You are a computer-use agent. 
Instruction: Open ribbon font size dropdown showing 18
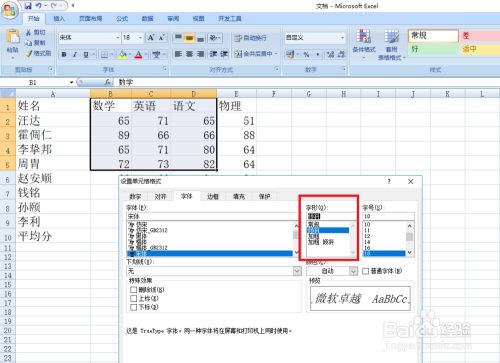[140, 38]
